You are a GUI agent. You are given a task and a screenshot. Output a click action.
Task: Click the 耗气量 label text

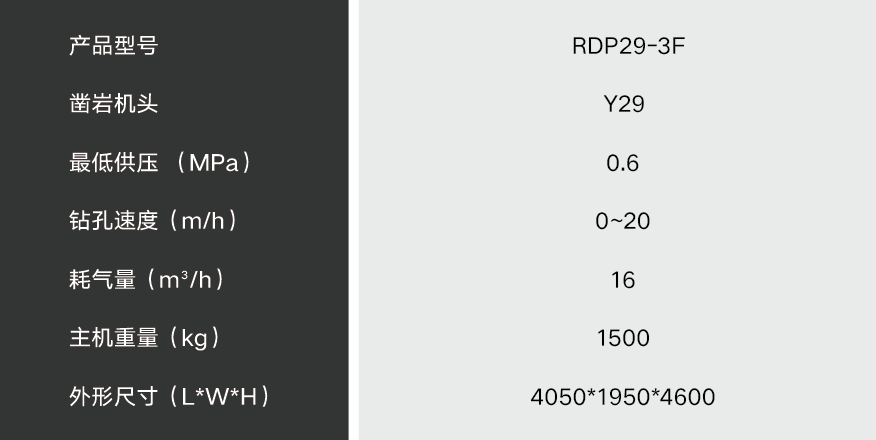102,280
